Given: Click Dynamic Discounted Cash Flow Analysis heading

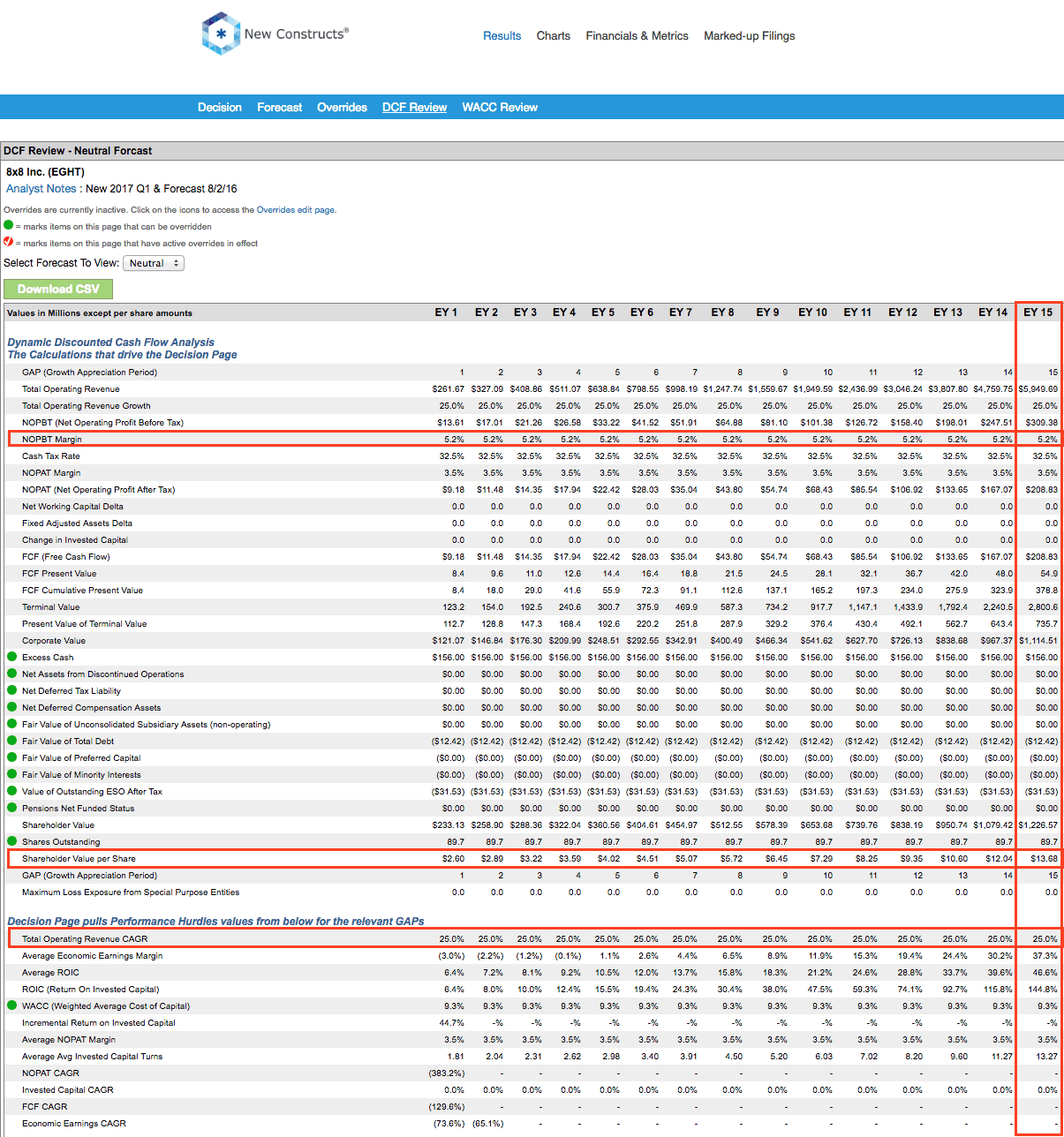Looking at the screenshot, I should pyautogui.click(x=110, y=342).
